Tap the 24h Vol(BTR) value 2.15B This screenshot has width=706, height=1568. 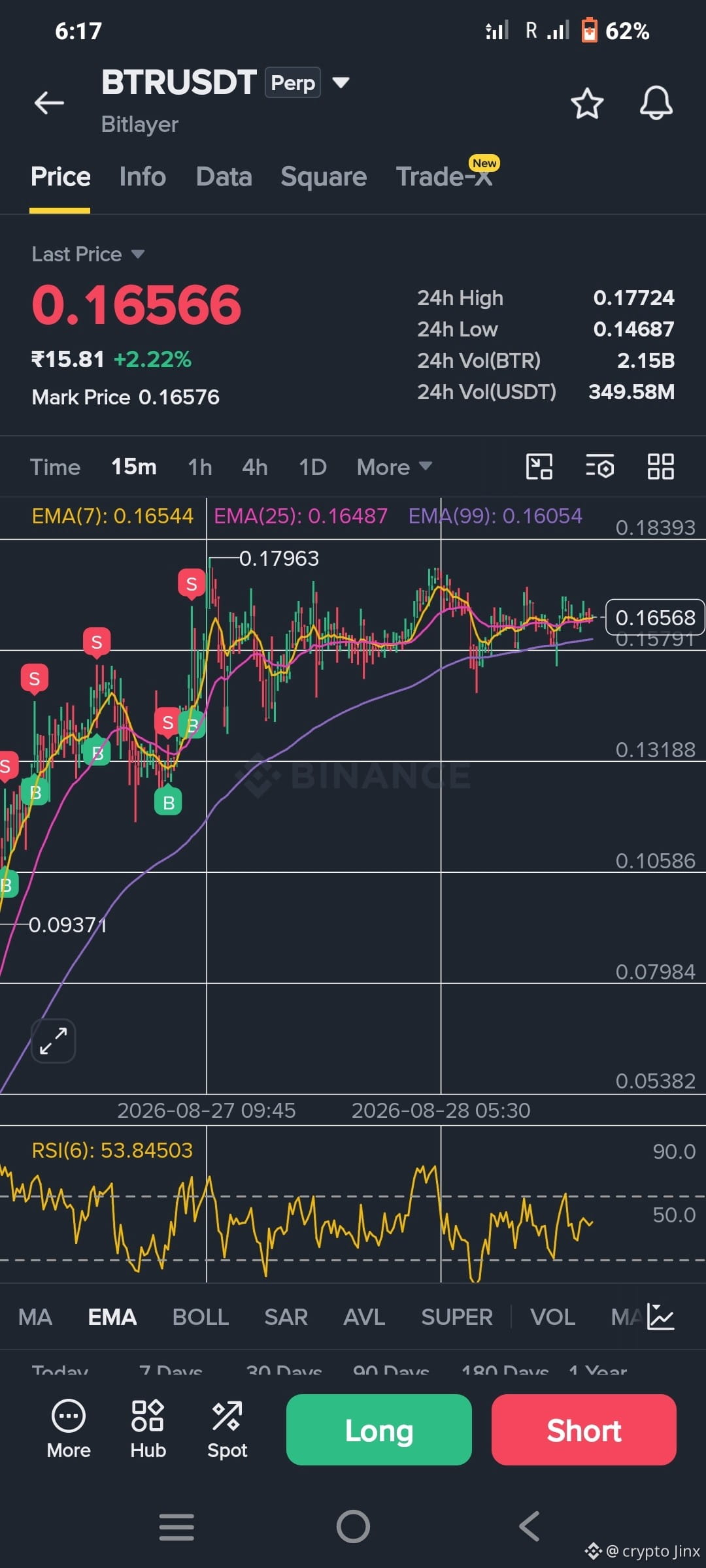[x=646, y=361]
